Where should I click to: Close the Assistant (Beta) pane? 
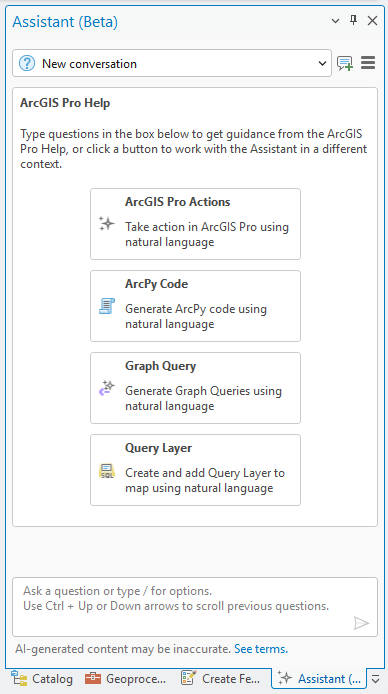(x=372, y=20)
